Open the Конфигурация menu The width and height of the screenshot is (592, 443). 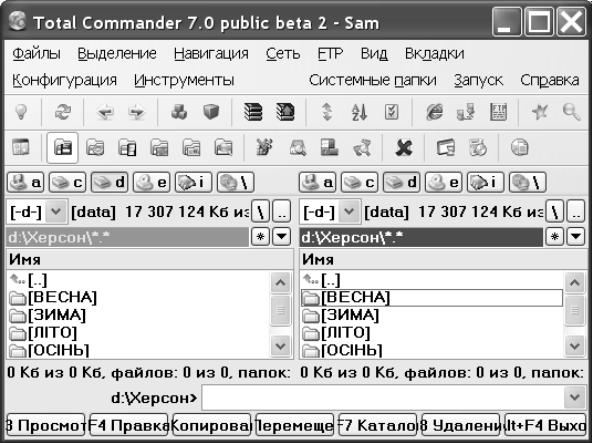(x=65, y=80)
